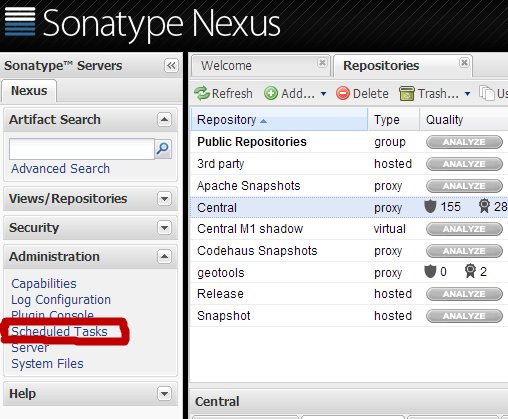Screen dimensions: 508x419
Task: Open the Capabilities link
Action: (x=44, y=284)
